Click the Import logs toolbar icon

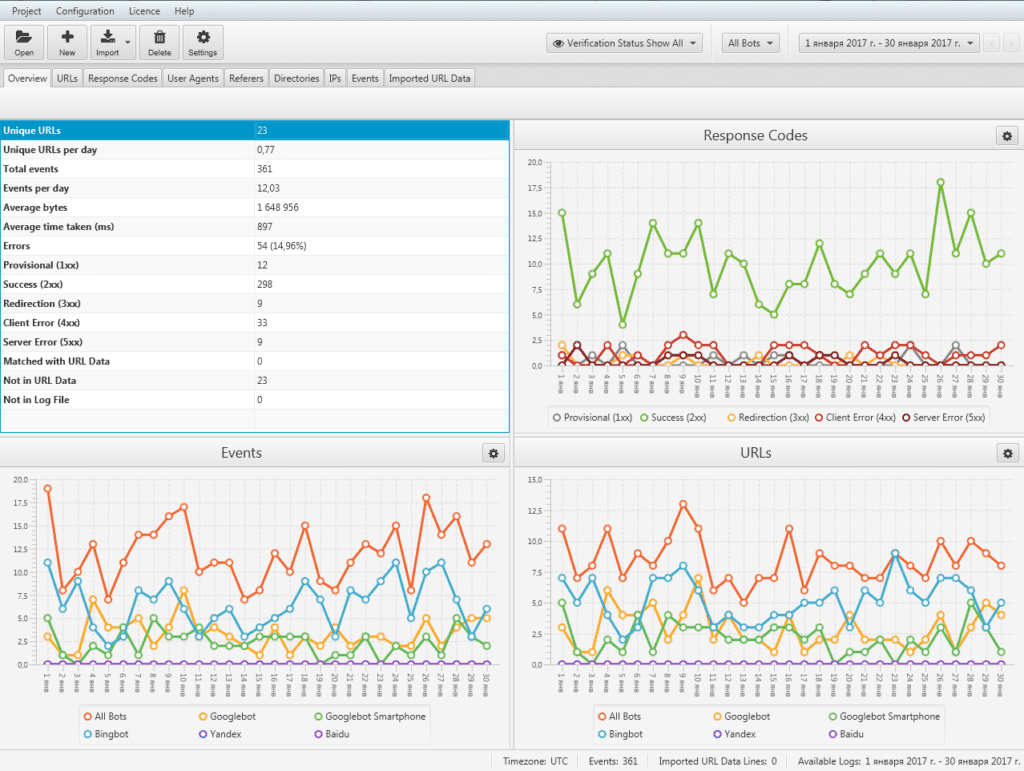(108, 42)
